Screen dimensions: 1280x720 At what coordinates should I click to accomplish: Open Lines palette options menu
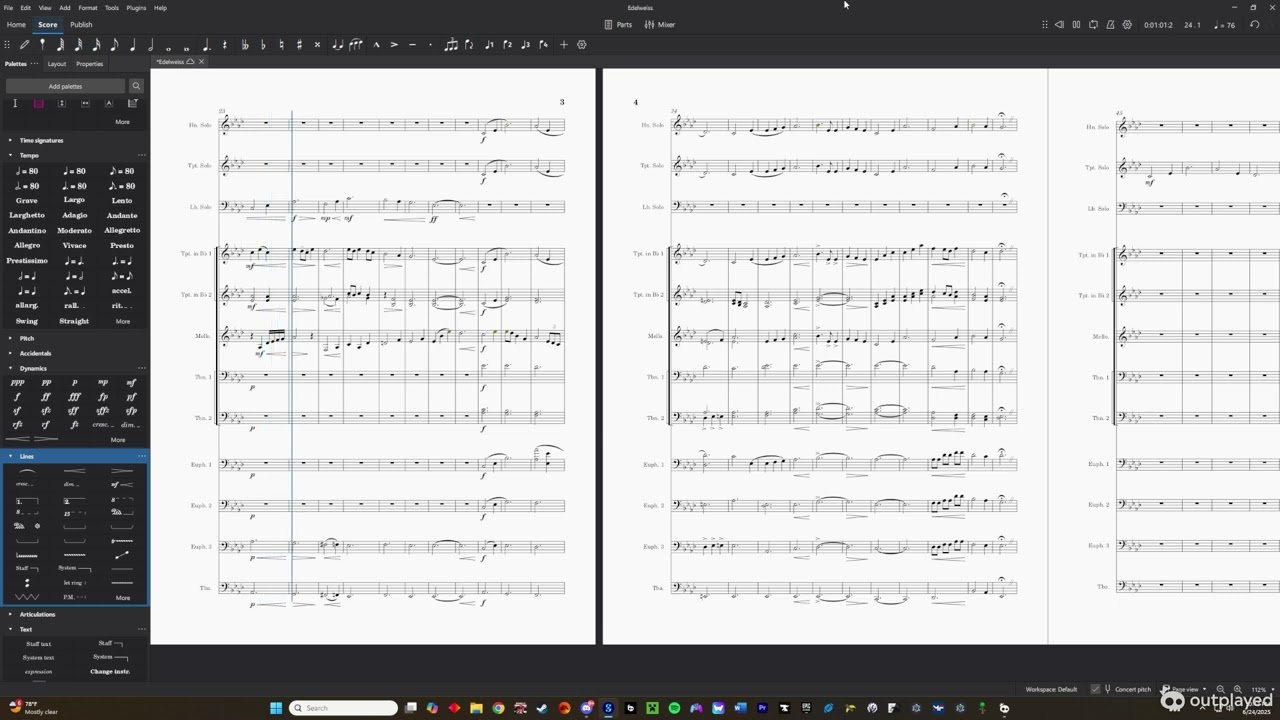pyautogui.click(x=142, y=456)
